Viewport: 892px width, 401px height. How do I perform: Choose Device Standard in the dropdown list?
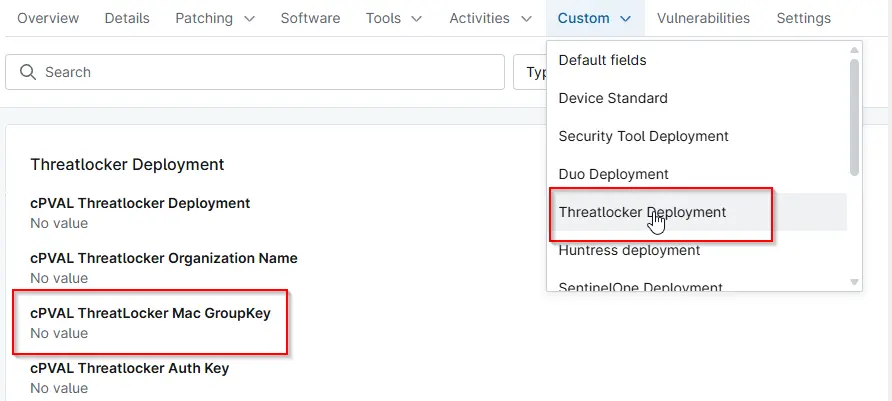[x=613, y=98]
